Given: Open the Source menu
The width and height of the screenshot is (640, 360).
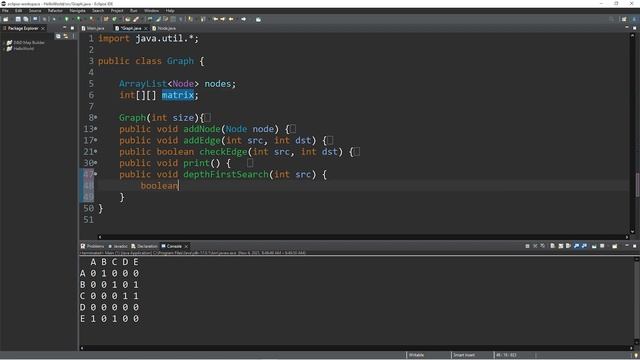Looking at the screenshot, I should tap(35, 11).
